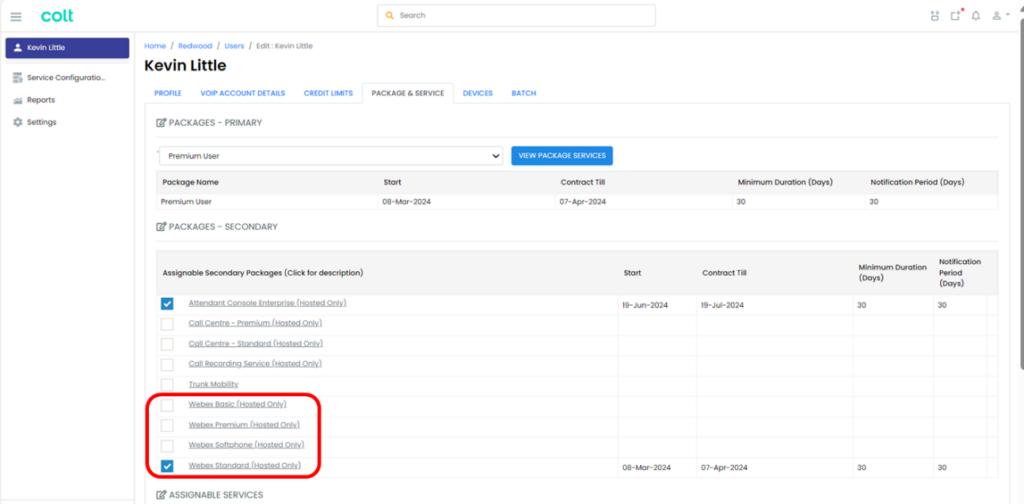This screenshot has height=504, width=1024.
Task: Click the 07-Apr-2024 Premium User contract cell
Action: (644, 202)
